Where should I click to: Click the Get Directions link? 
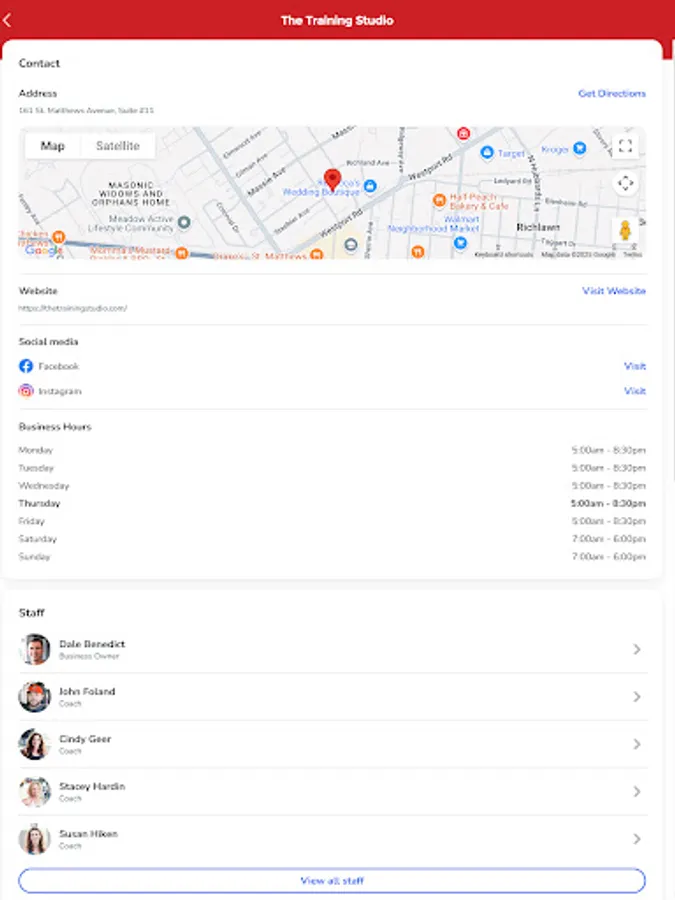click(x=612, y=93)
